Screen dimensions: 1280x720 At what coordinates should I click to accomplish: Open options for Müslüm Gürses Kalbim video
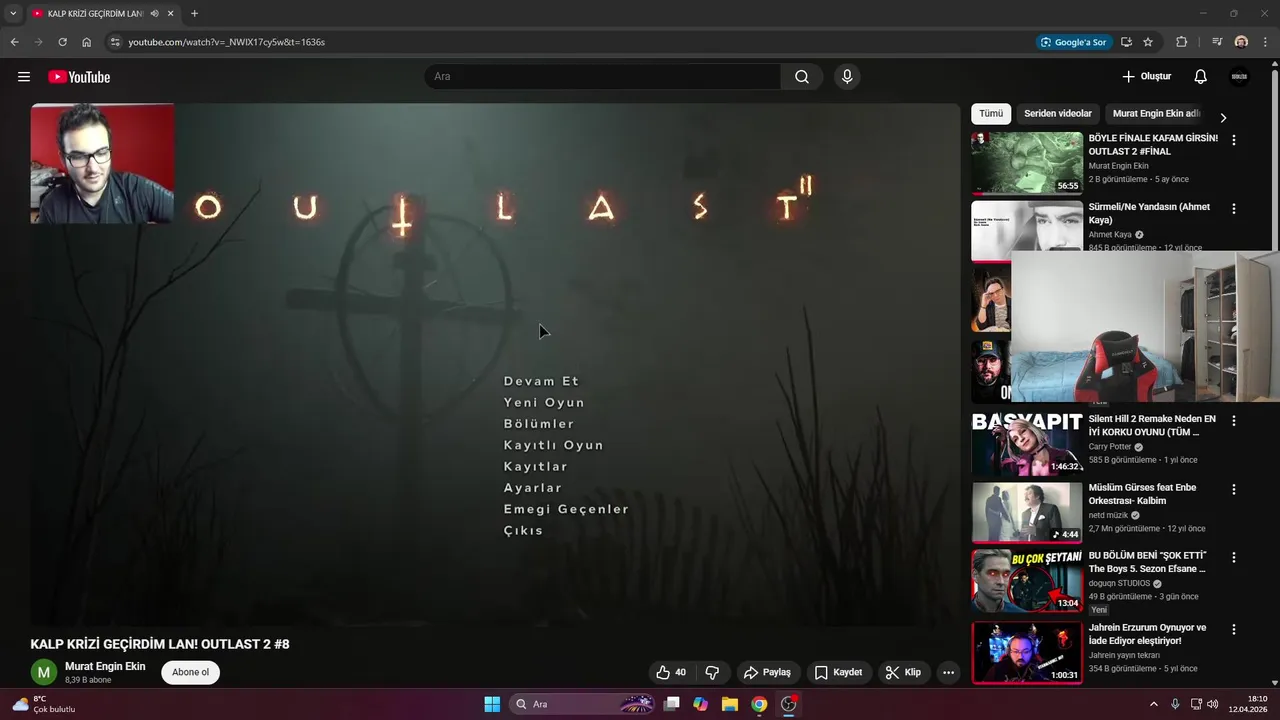(x=1233, y=489)
